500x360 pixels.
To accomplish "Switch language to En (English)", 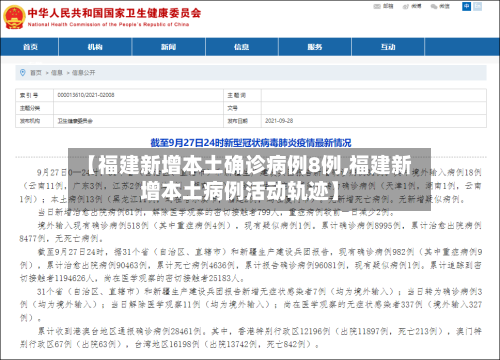I will [x=478, y=6].
